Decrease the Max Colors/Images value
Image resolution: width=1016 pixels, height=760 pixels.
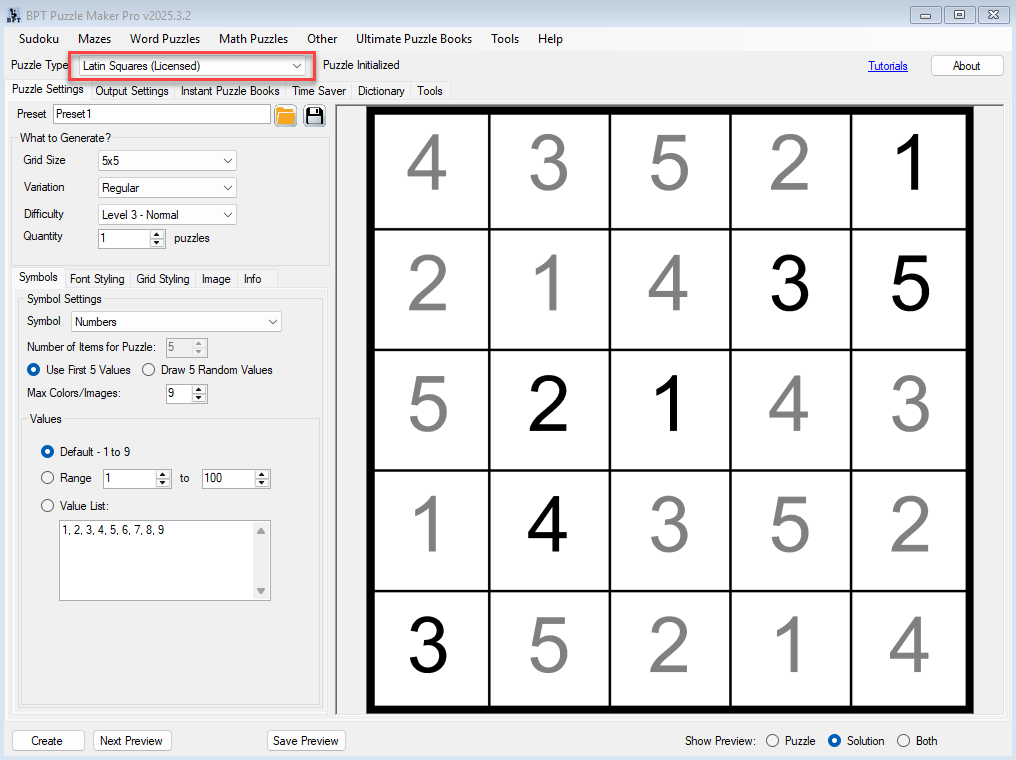click(x=199, y=398)
